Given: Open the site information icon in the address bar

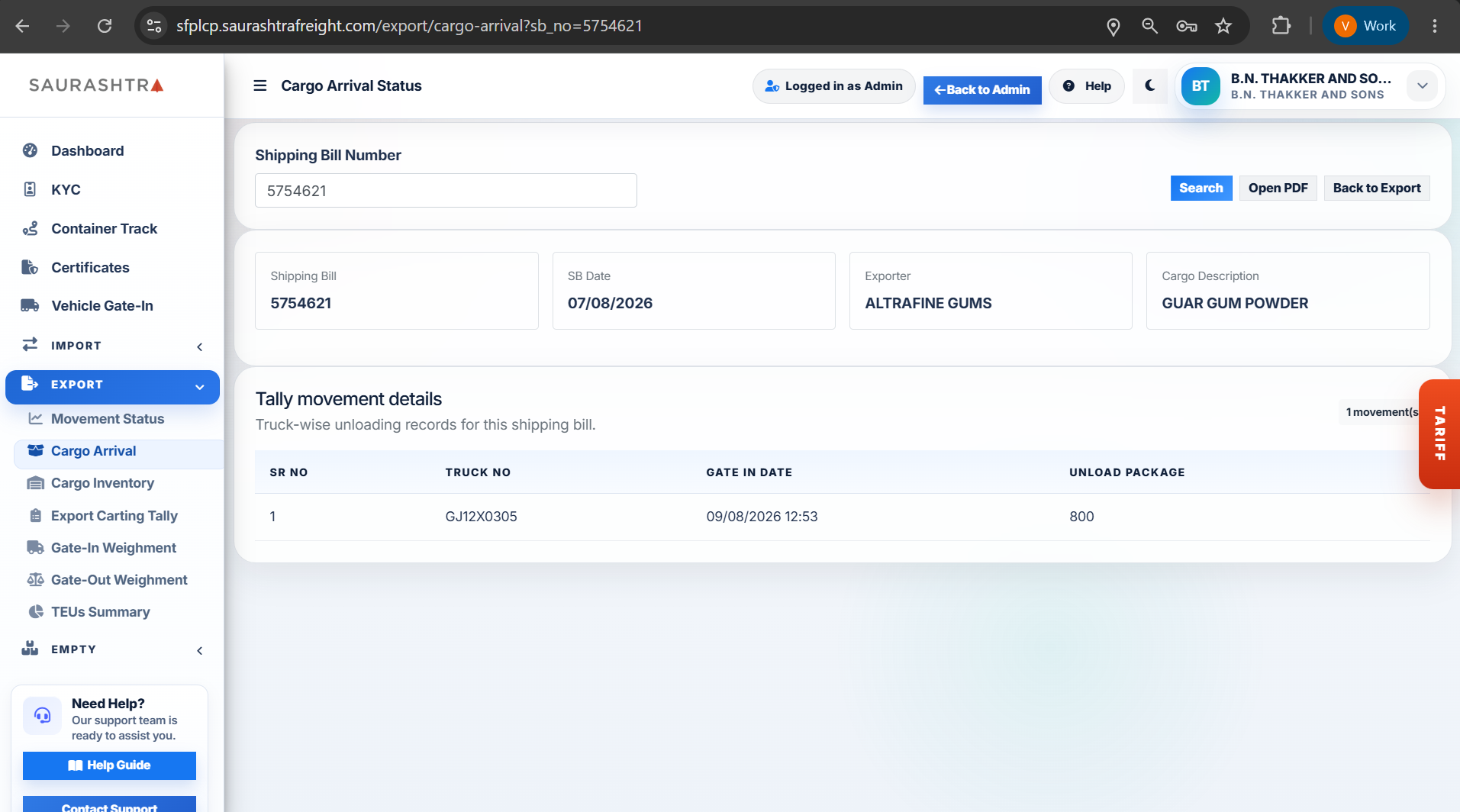Looking at the screenshot, I should click(x=154, y=26).
